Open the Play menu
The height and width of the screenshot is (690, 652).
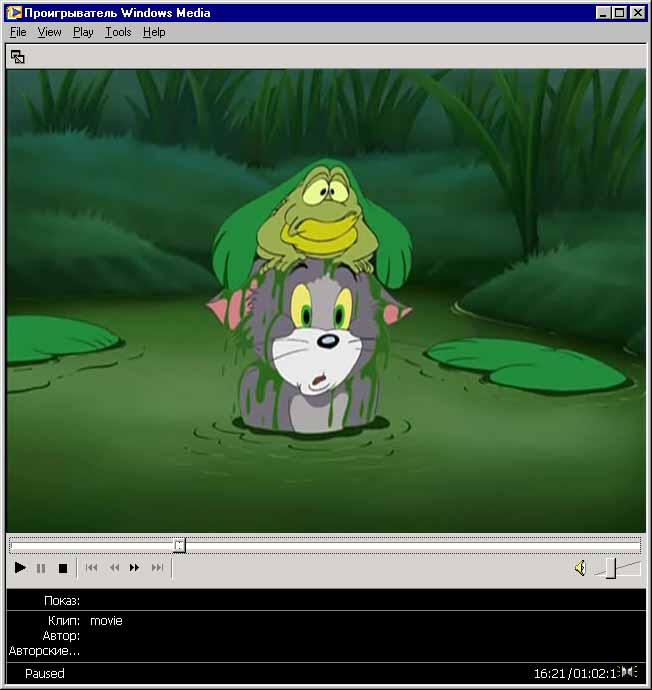[83, 32]
